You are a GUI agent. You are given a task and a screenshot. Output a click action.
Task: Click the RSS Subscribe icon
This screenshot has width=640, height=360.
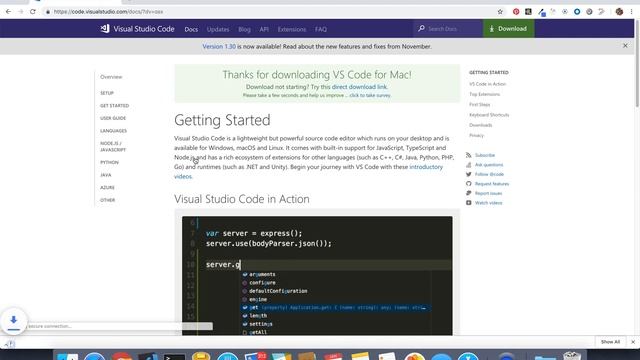pyautogui.click(x=469, y=155)
